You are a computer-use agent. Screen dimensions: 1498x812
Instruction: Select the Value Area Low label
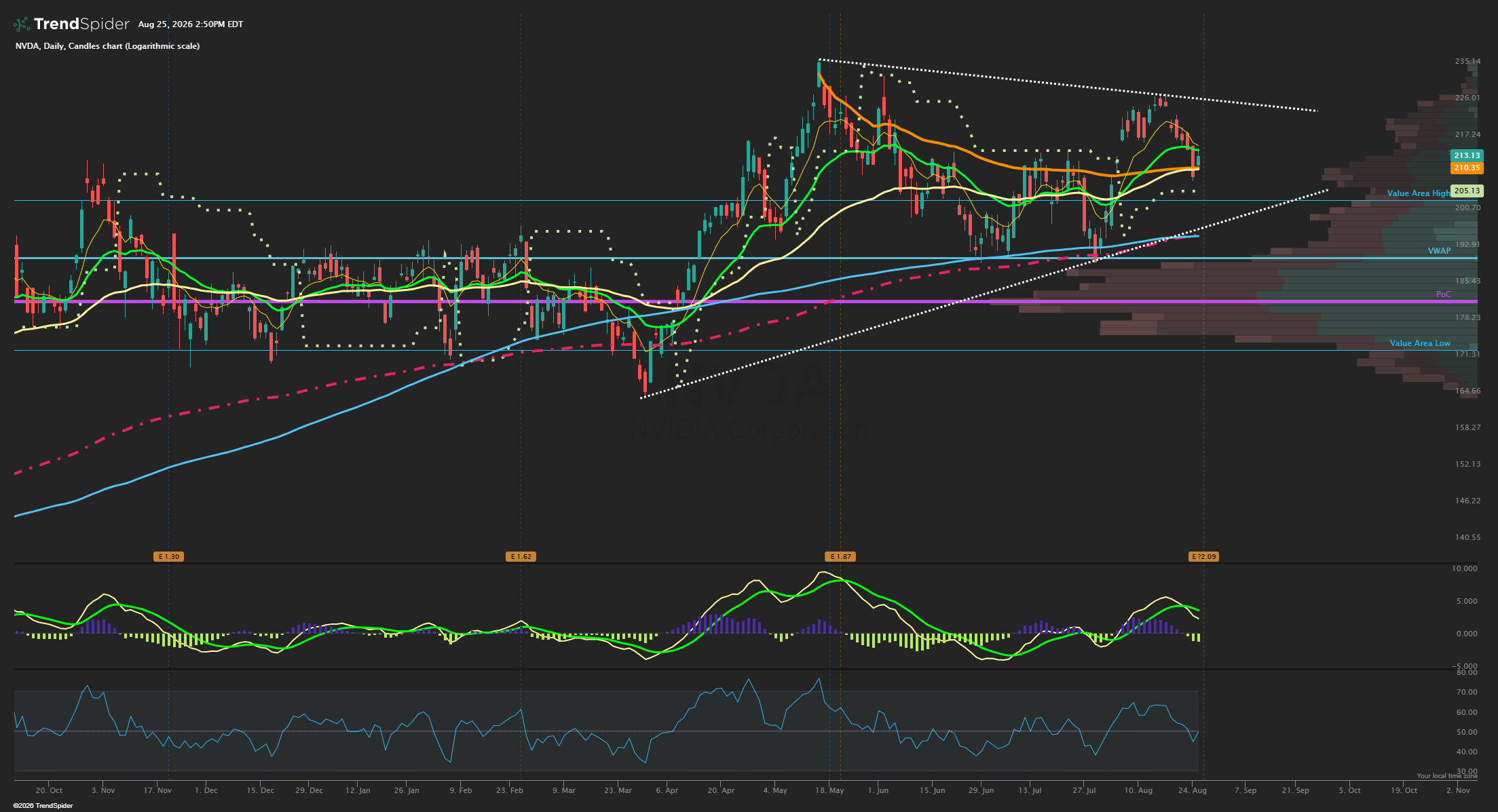pos(1420,343)
